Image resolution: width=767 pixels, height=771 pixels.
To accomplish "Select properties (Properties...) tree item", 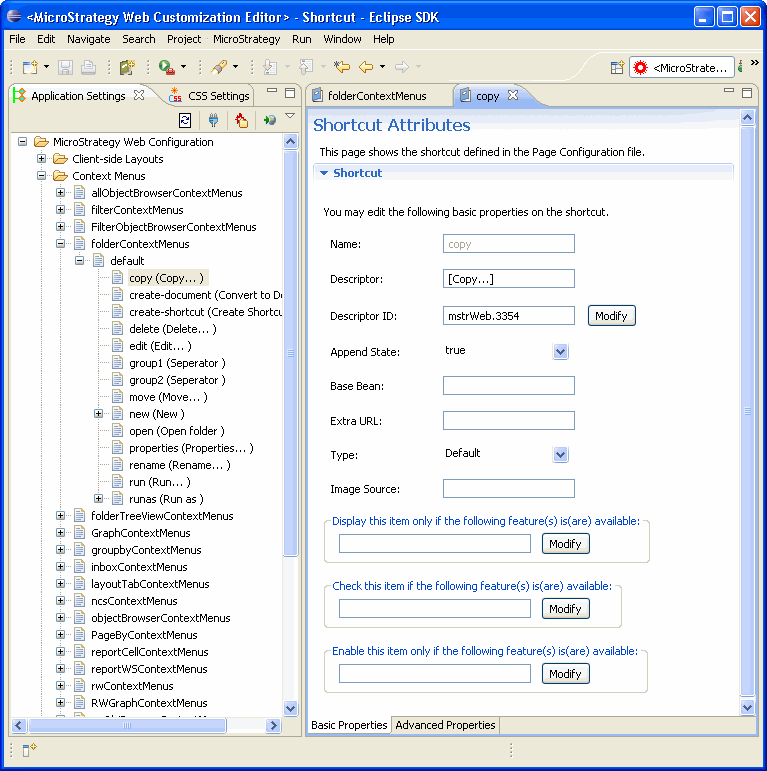I will point(191,448).
